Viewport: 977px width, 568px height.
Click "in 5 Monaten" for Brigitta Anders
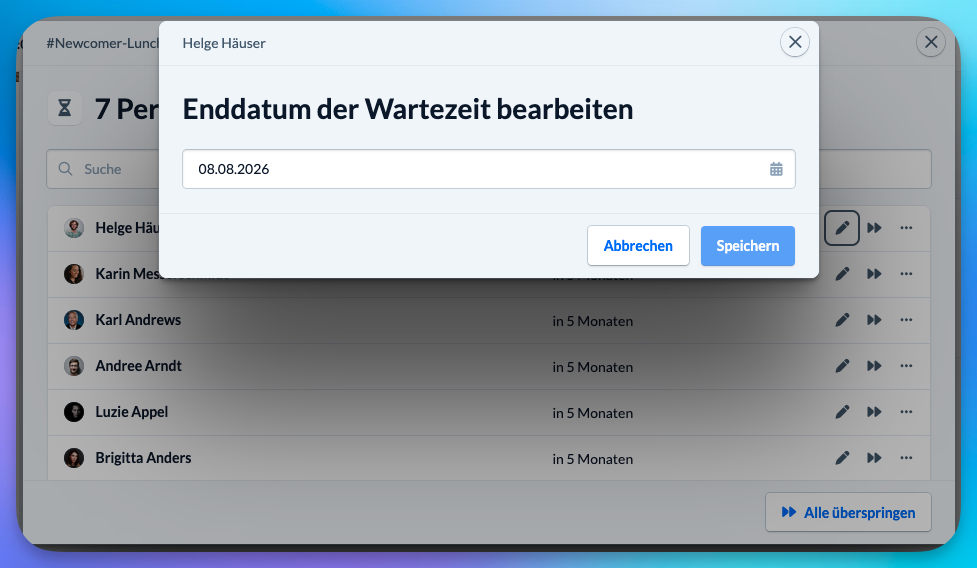[x=593, y=460]
